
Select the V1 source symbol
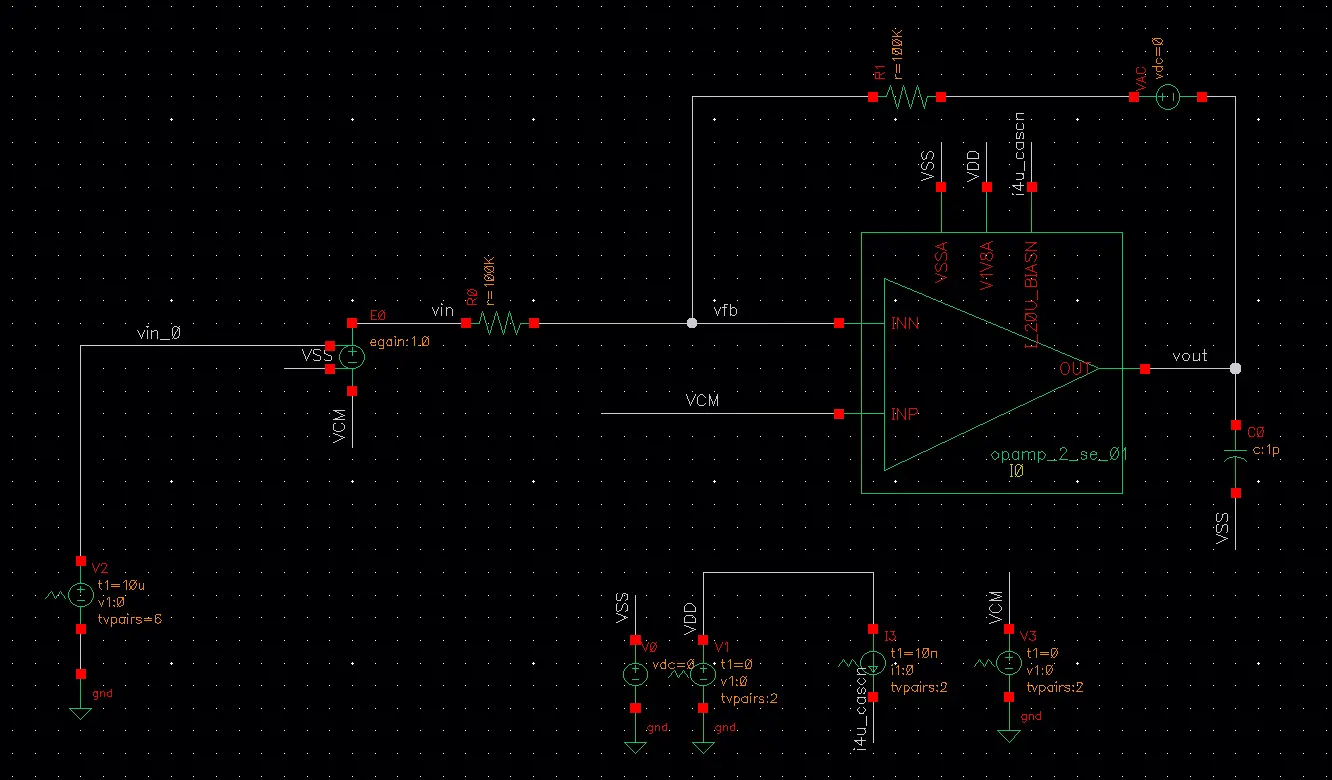tap(704, 674)
